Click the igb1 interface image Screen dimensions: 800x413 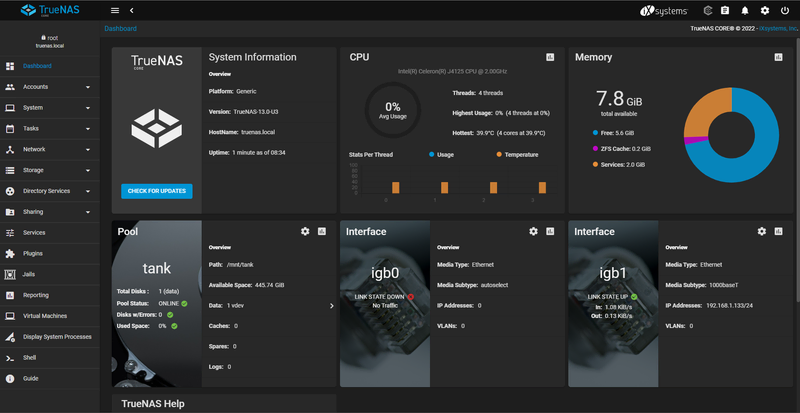(x=613, y=304)
